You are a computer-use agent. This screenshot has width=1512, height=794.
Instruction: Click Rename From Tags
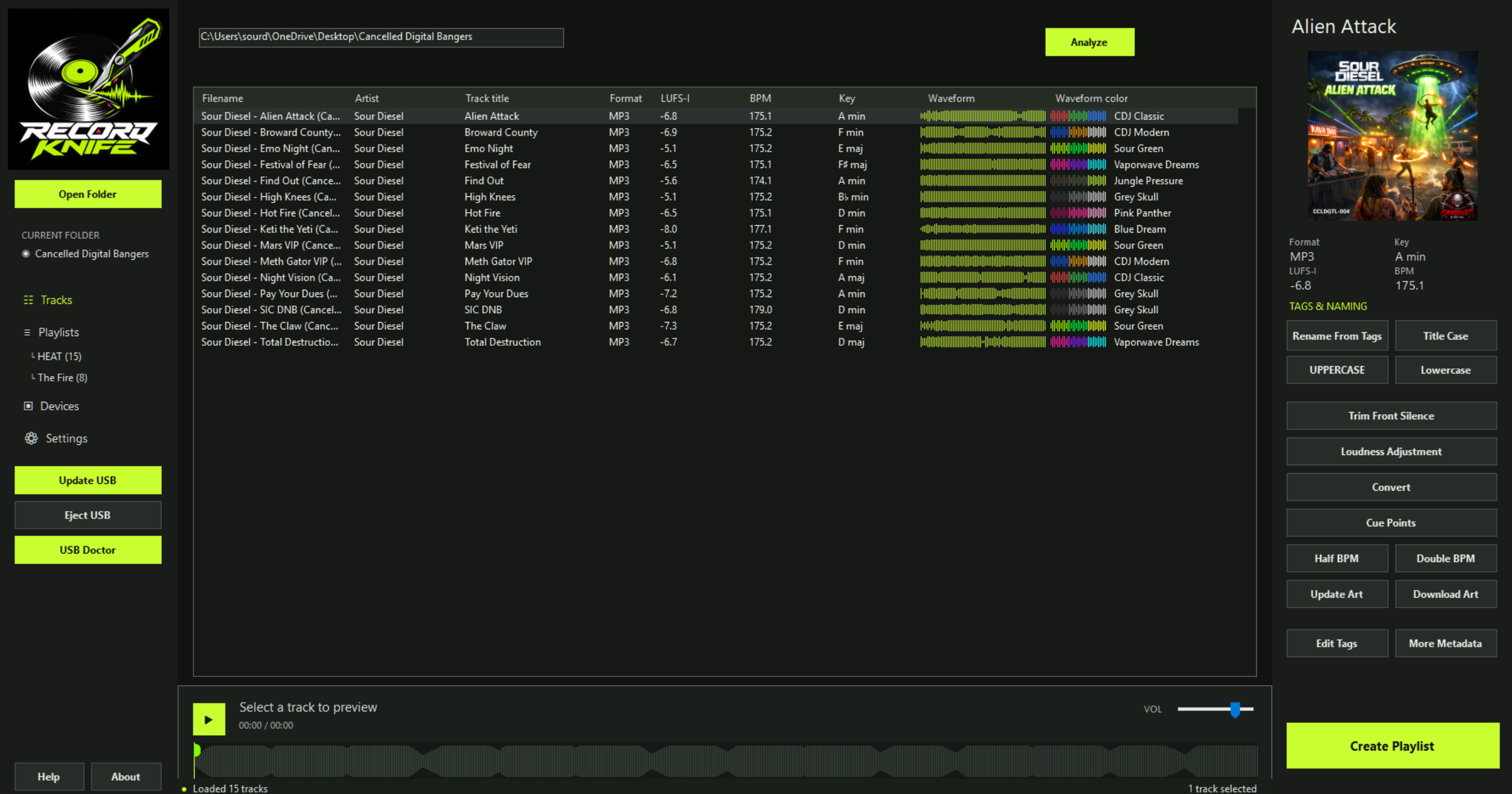pyautogui.click(x=1337, y=336)
